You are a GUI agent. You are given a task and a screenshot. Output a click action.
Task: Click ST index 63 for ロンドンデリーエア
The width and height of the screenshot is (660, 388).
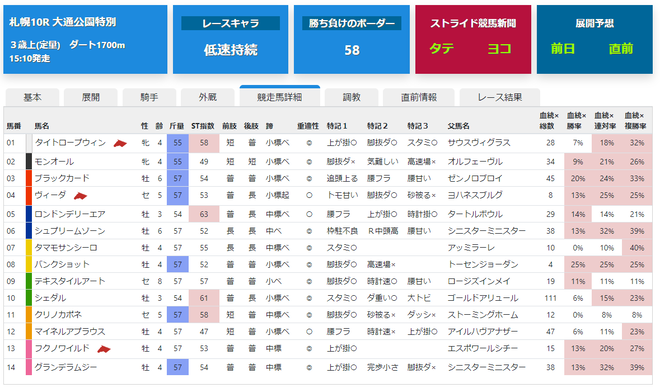204,214
